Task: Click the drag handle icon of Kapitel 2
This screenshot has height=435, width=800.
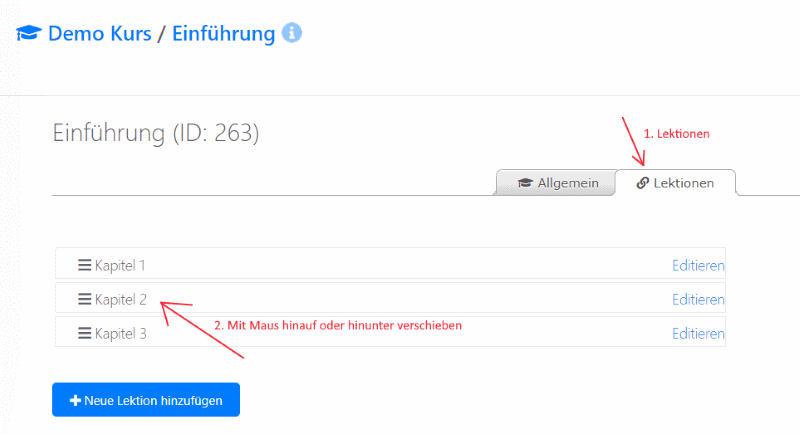Action: click(84, 299)
